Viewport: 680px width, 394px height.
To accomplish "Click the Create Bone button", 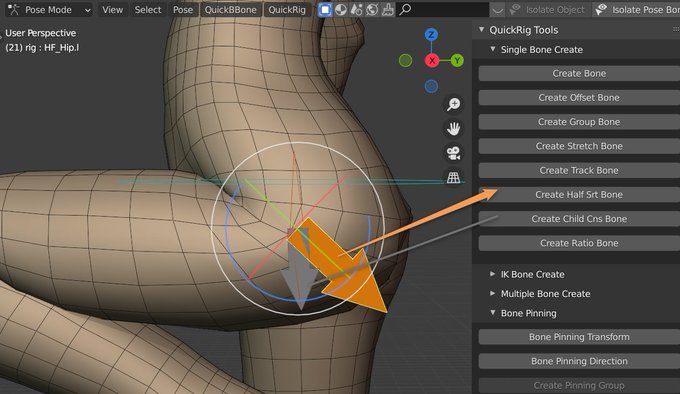I will pyautogui.click(x=579, y=73).
